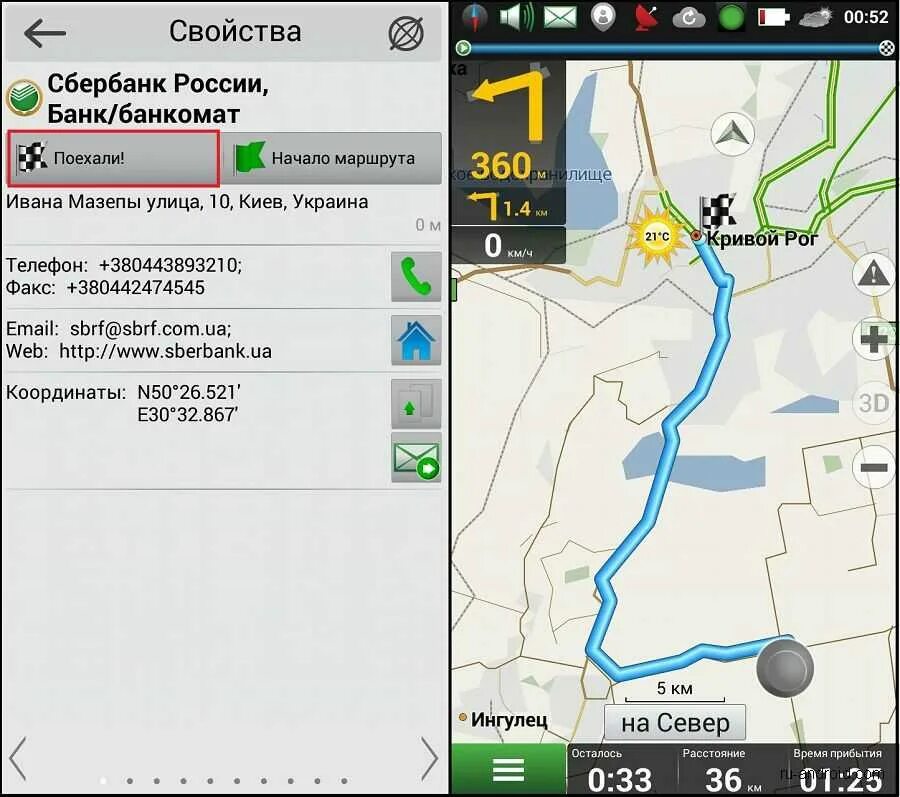Tap the Начало маршрута button
900x797 pixels.
coord(331,158)
